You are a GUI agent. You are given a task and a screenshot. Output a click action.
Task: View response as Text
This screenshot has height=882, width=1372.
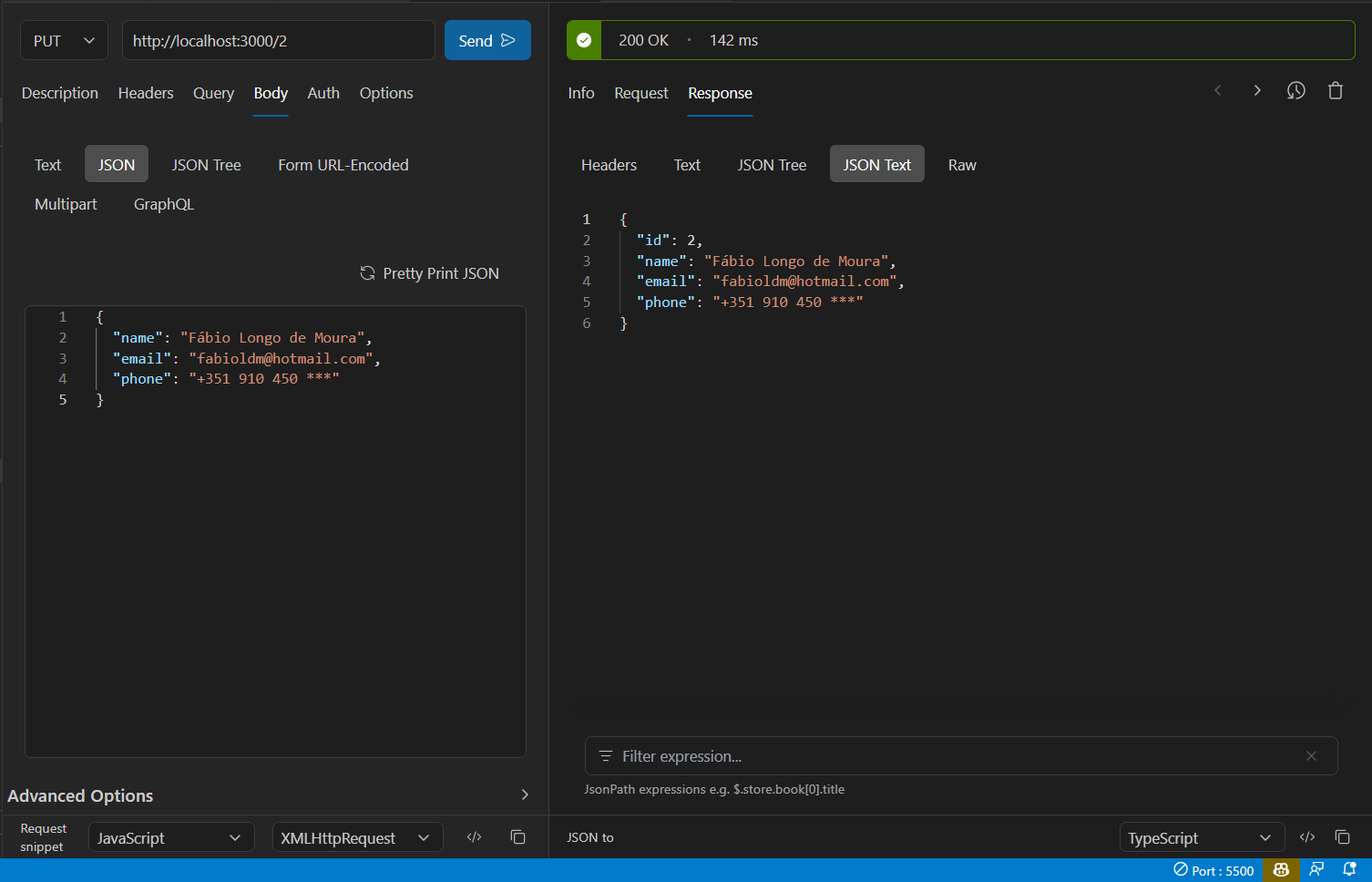(x=688, y=165)
